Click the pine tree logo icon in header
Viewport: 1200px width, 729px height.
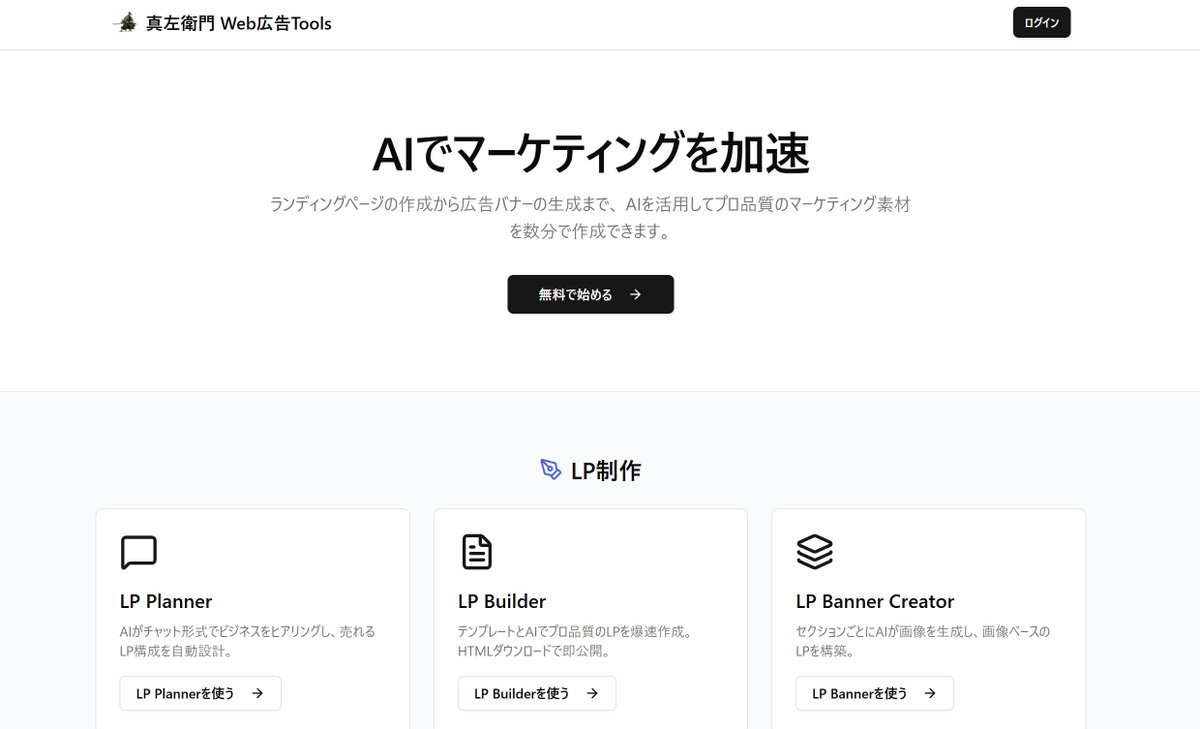pos(126,22)
